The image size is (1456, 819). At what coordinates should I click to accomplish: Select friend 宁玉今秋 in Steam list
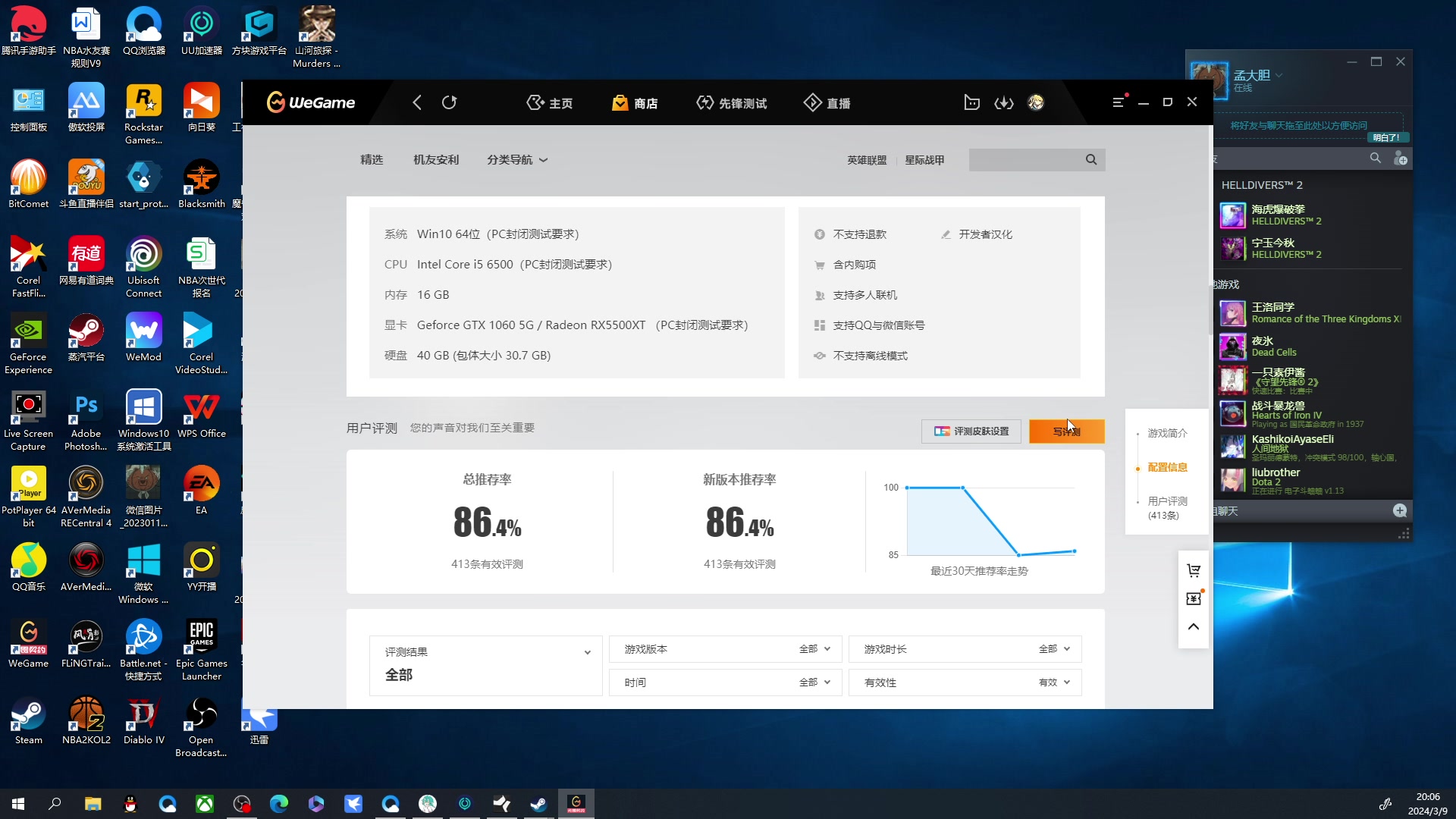pyautogui.click(x=1312, y=249)
